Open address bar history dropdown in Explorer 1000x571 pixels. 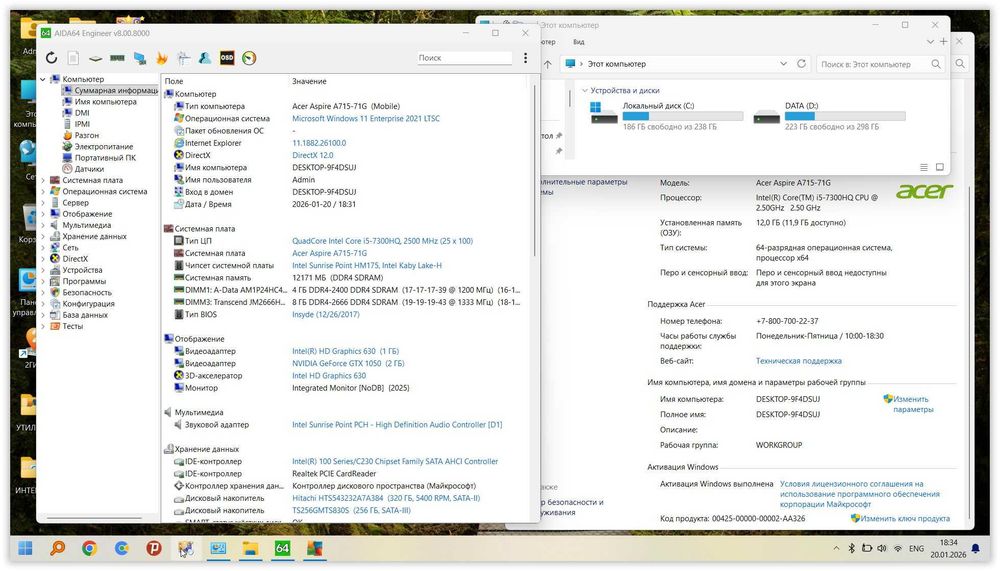(x=783, y=64)
